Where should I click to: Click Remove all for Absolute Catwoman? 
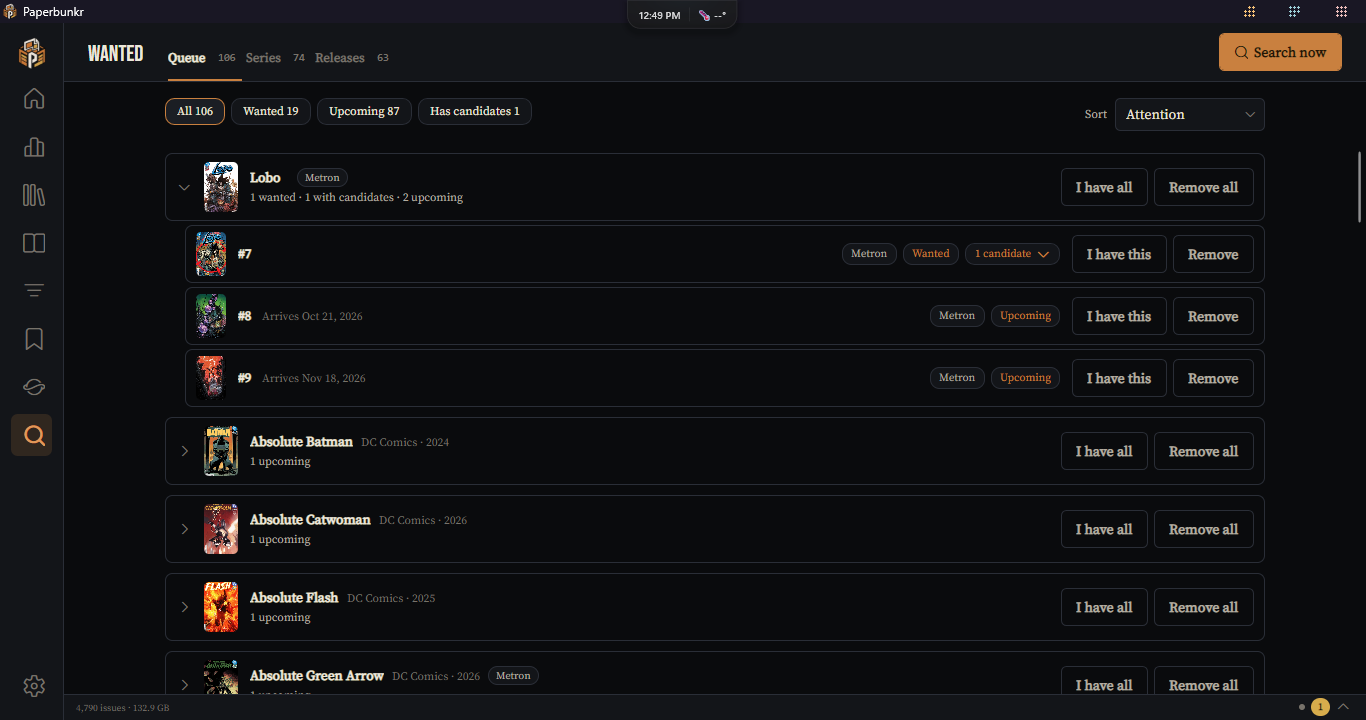(1204, 529)
